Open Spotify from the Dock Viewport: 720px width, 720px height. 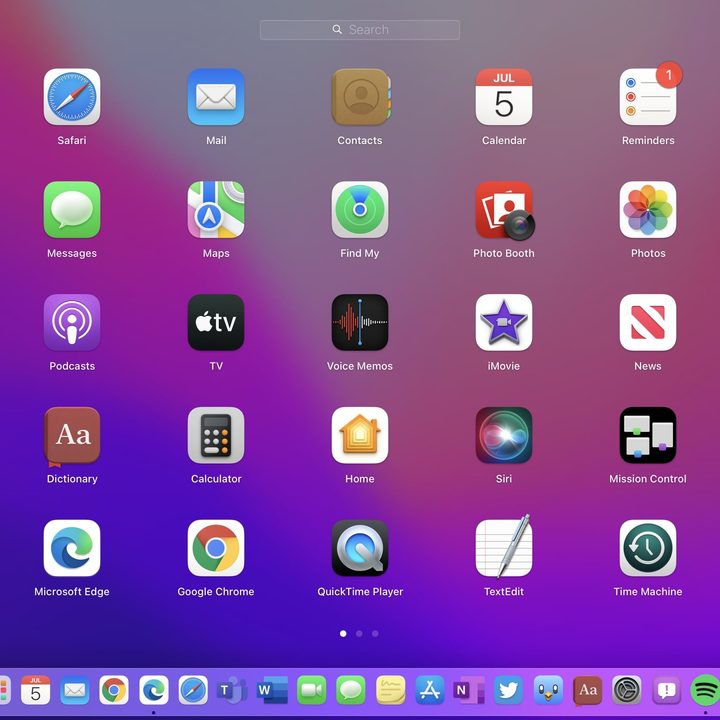[x=705, y=690]
